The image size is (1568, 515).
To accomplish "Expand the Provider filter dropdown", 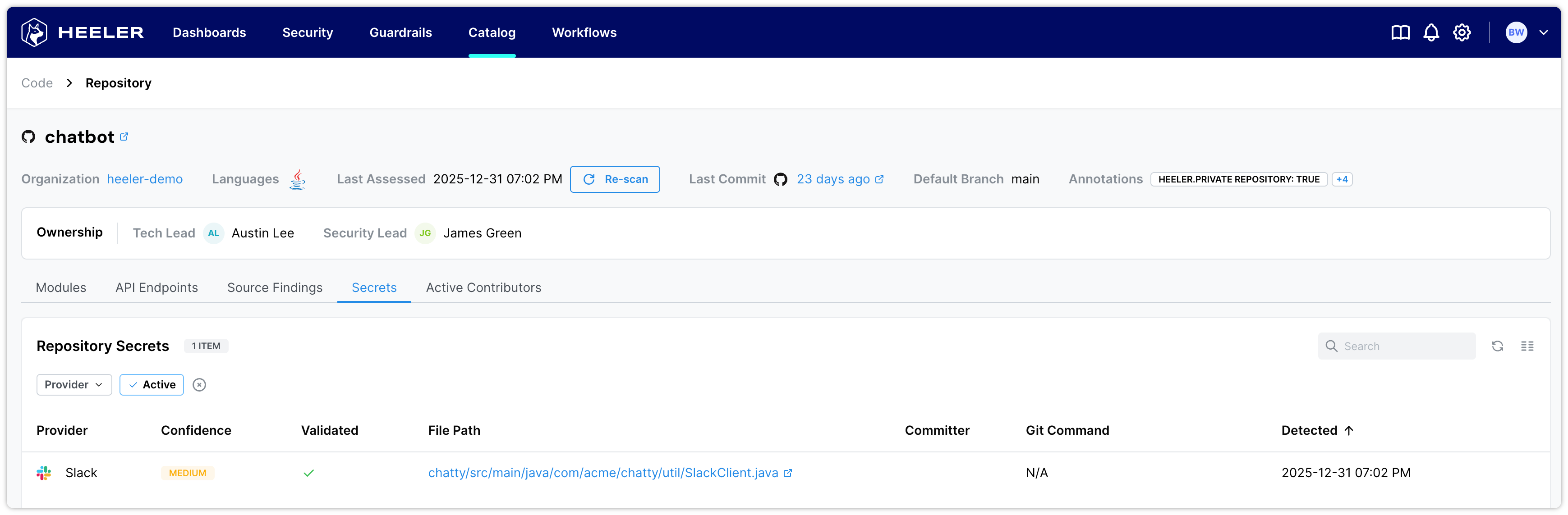I will pyautogui.click(x=74, y=385).
